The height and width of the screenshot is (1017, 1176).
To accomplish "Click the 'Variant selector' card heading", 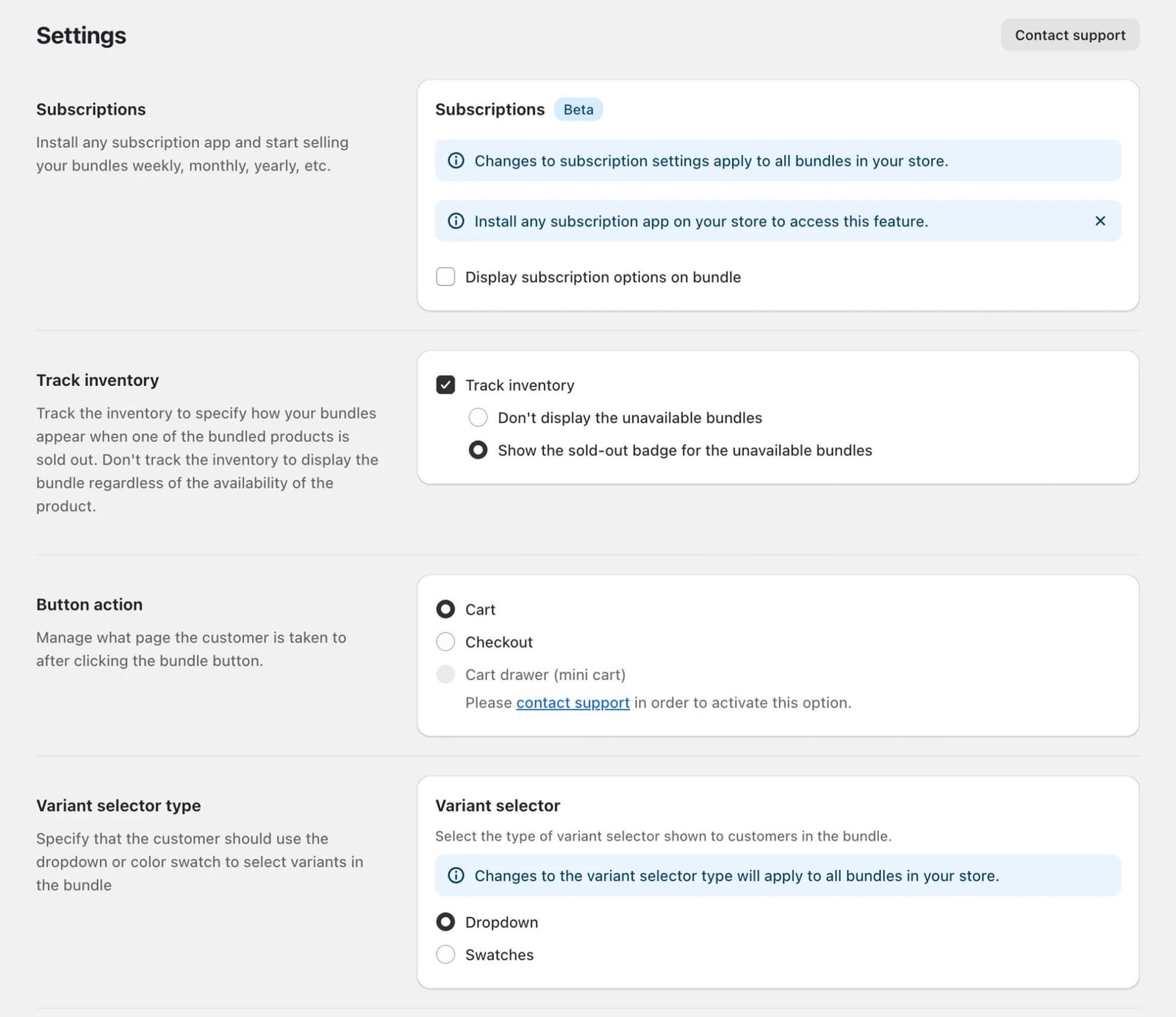I will point(498,805).
